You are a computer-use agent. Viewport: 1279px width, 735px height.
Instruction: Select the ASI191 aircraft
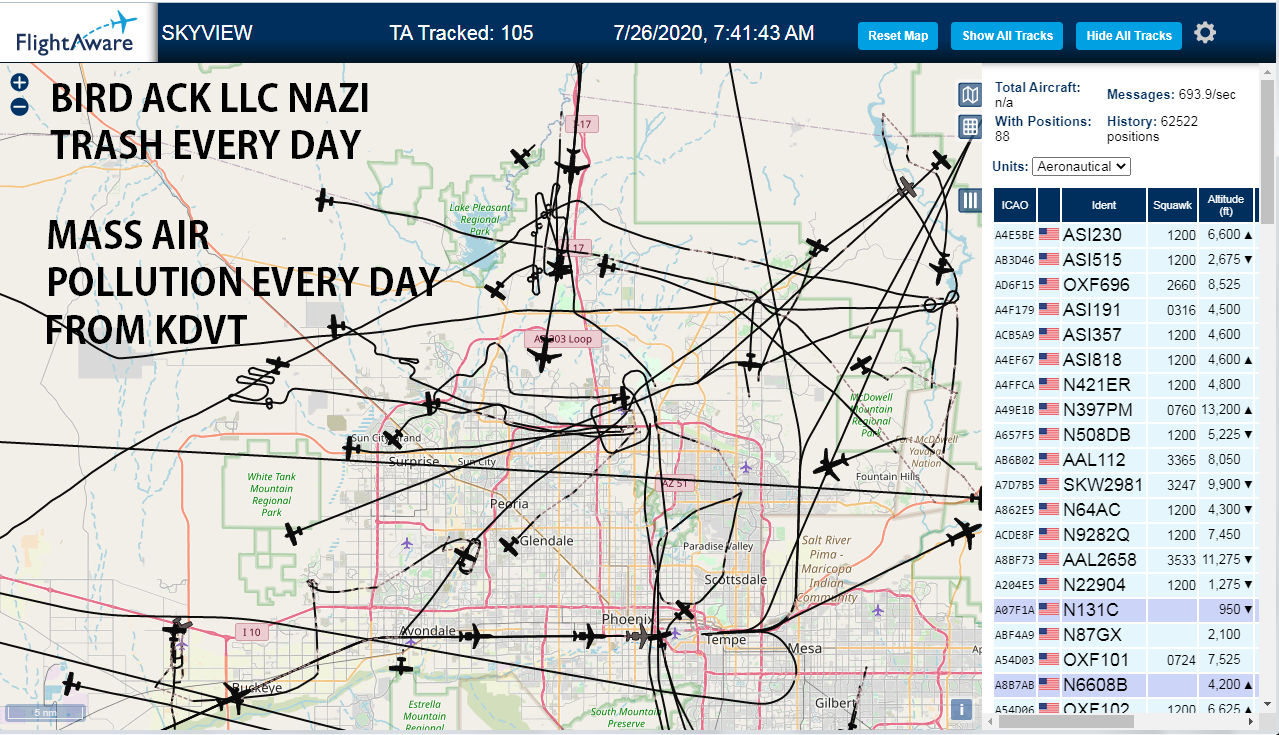click(1124, 310)
